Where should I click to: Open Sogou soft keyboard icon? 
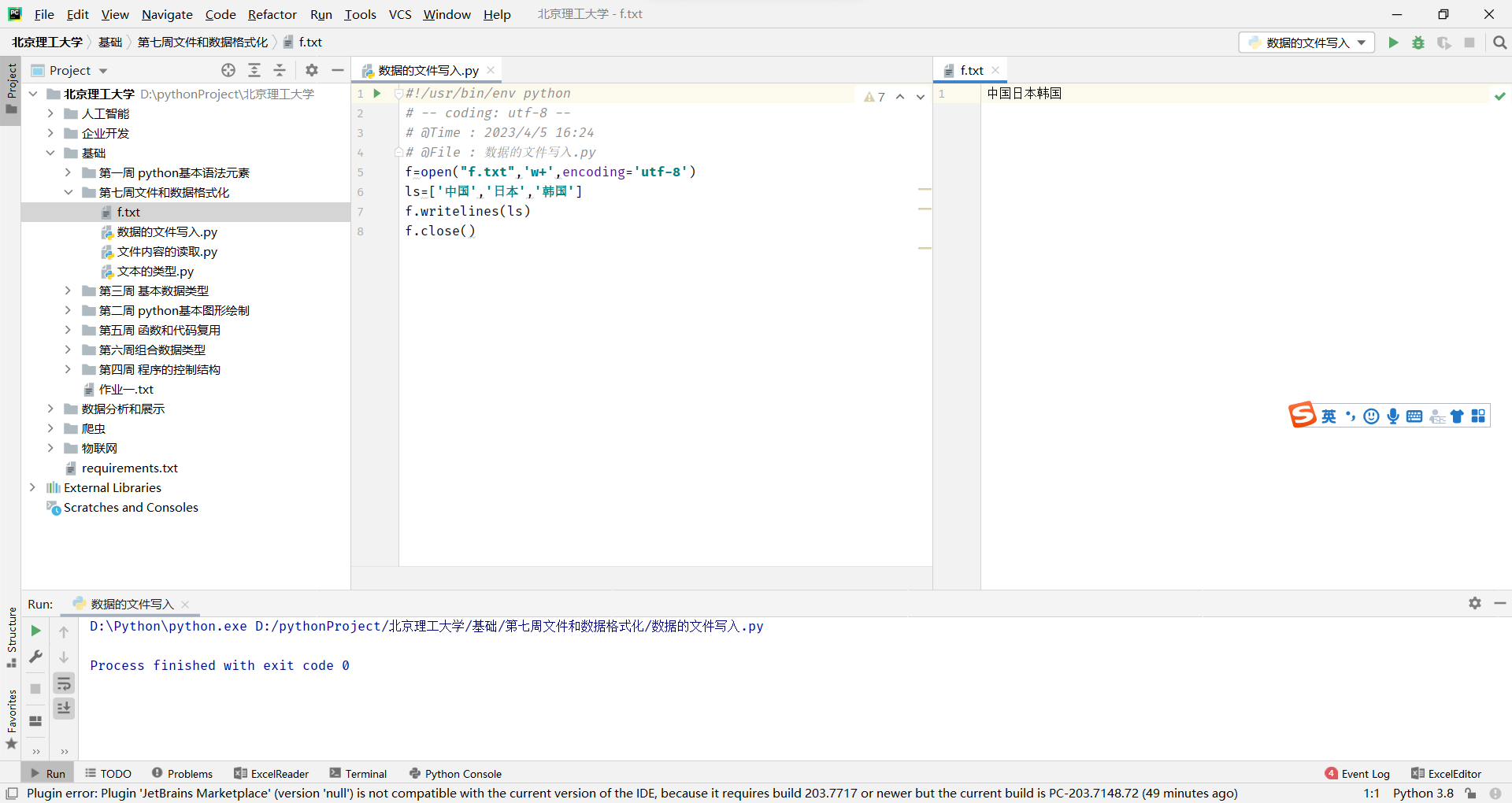(x=1414, y=416)
